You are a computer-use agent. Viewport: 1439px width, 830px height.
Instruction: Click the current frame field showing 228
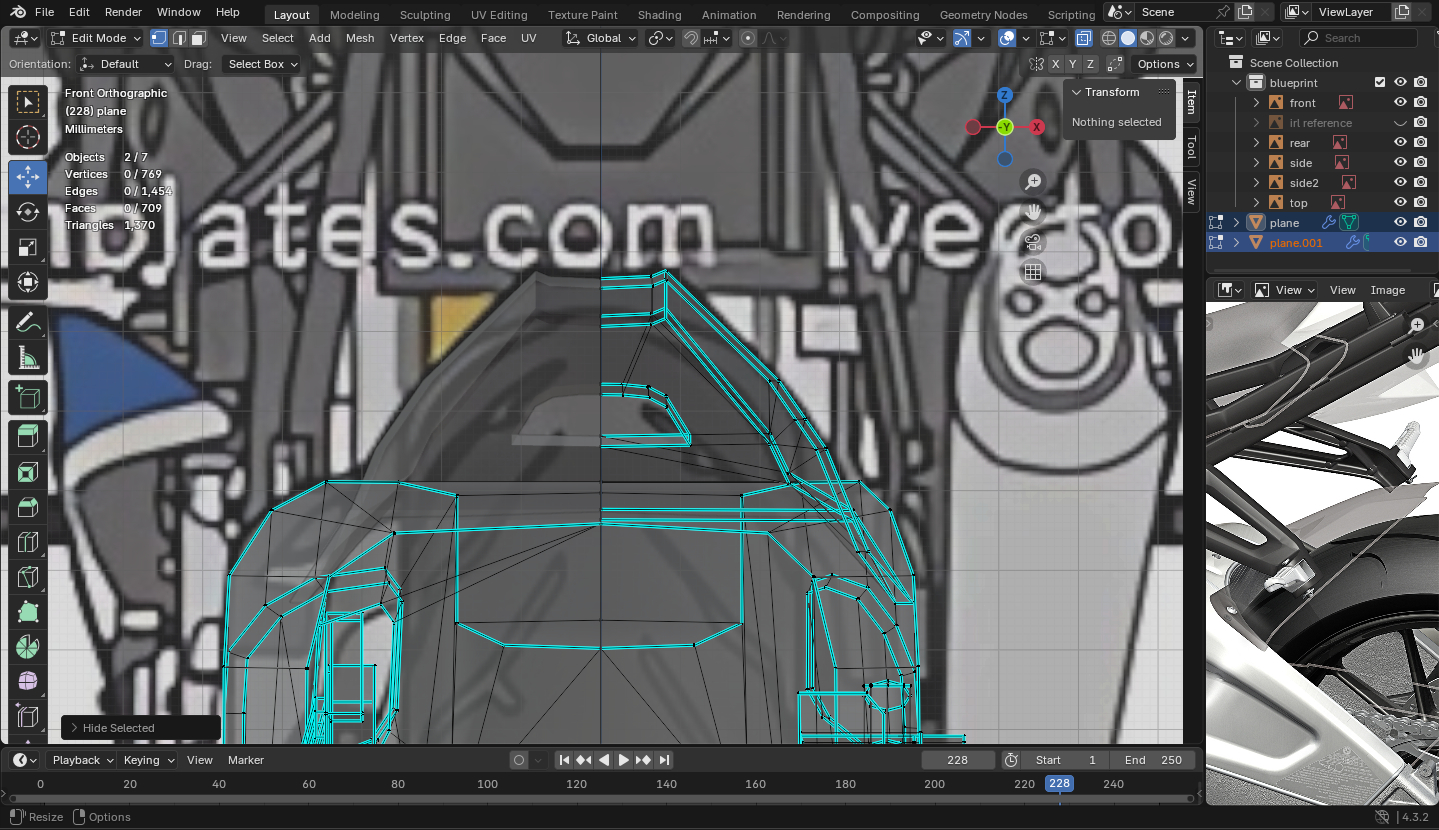[x=958, y=760]
